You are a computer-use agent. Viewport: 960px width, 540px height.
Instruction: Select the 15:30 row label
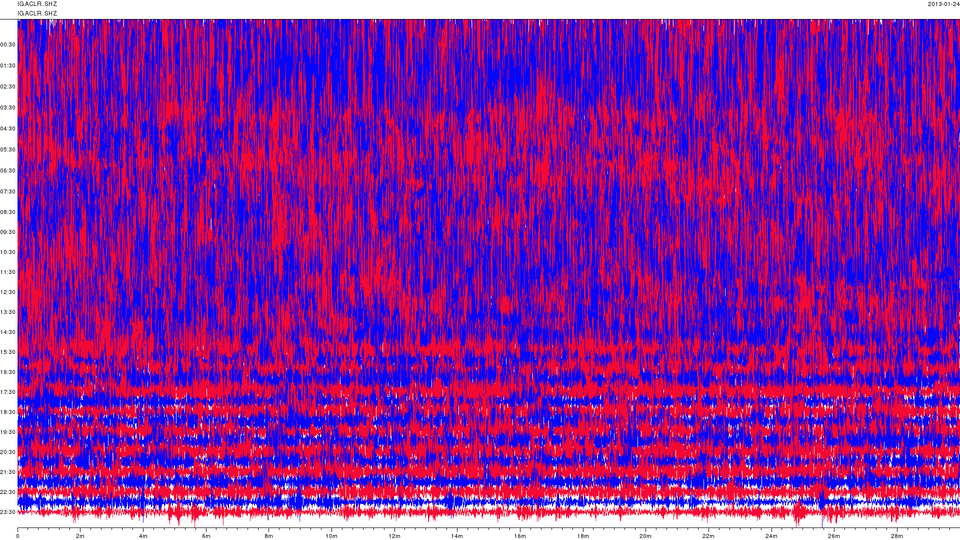tap(7, 352)
